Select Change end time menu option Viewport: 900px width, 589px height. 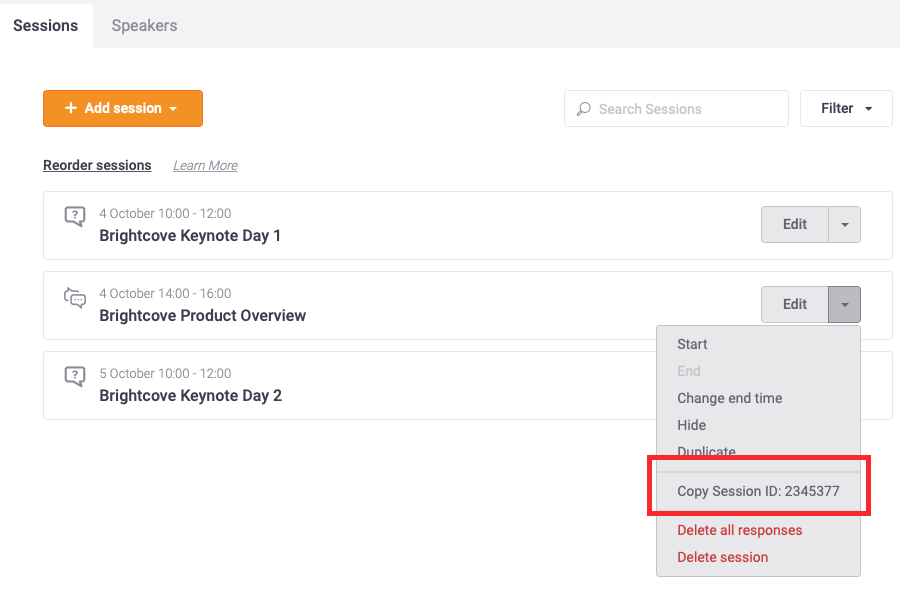click(730, 398)
